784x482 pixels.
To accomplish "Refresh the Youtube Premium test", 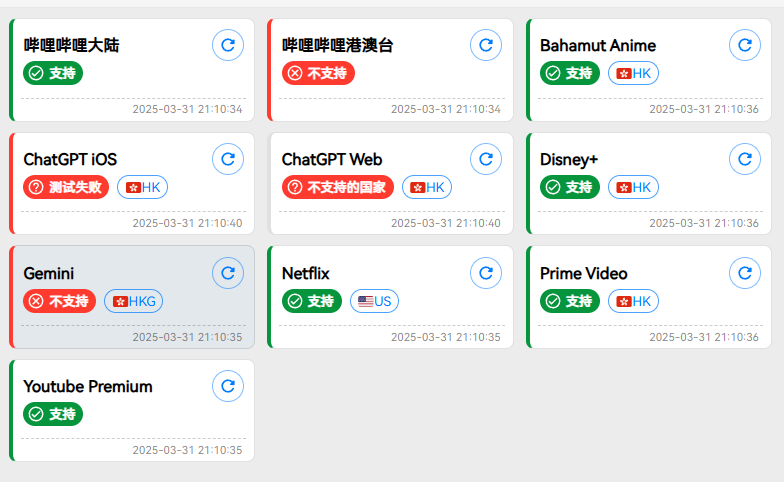I will point(228,386).
